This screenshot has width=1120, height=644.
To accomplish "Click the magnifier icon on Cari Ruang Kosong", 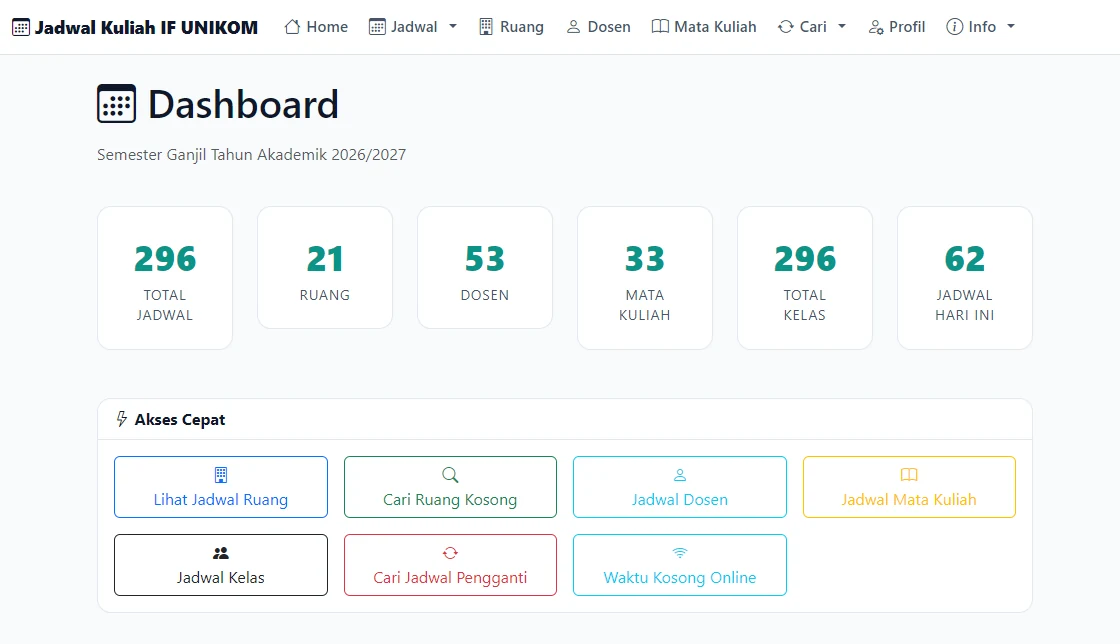I will 450,475.
